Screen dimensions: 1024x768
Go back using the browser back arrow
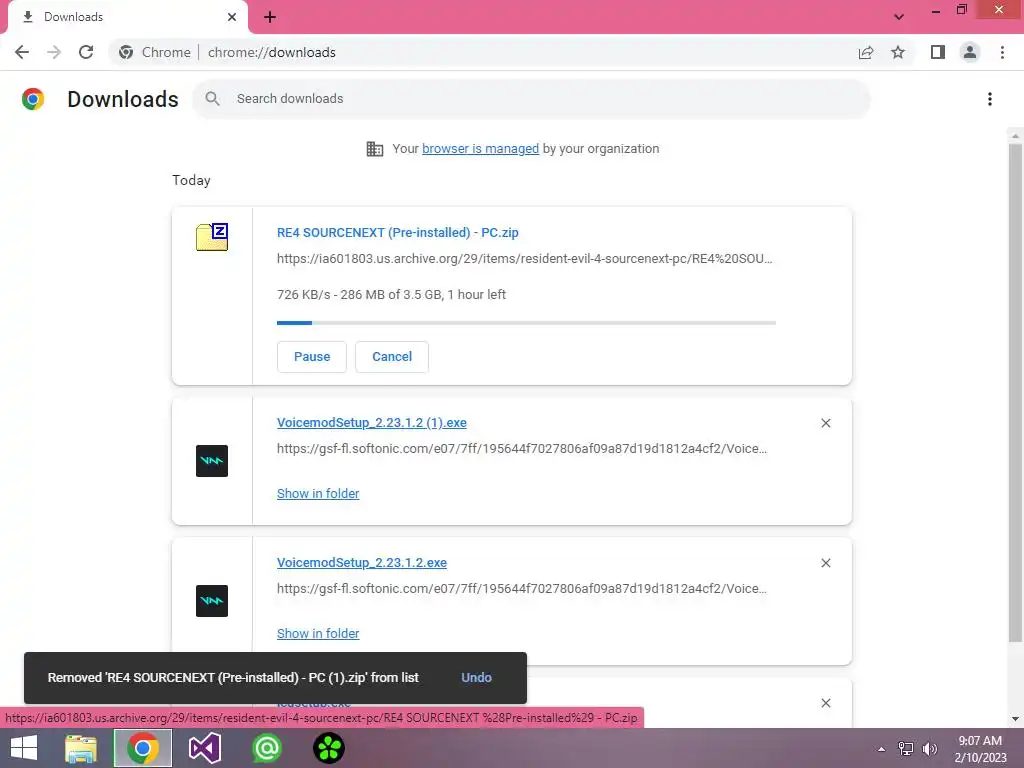[x=22, y=52]
